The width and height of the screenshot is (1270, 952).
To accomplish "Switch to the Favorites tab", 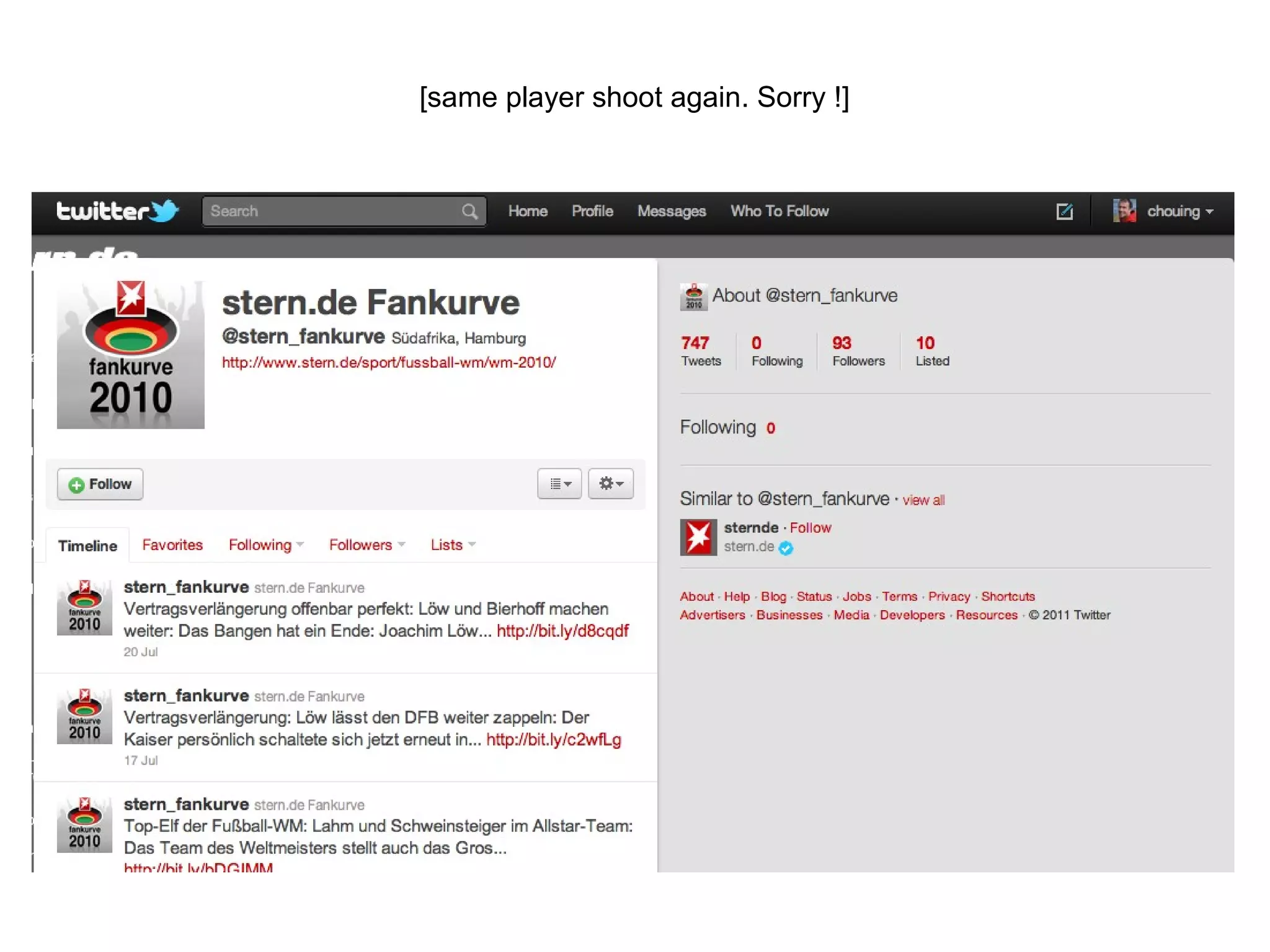I will point(172,545).
